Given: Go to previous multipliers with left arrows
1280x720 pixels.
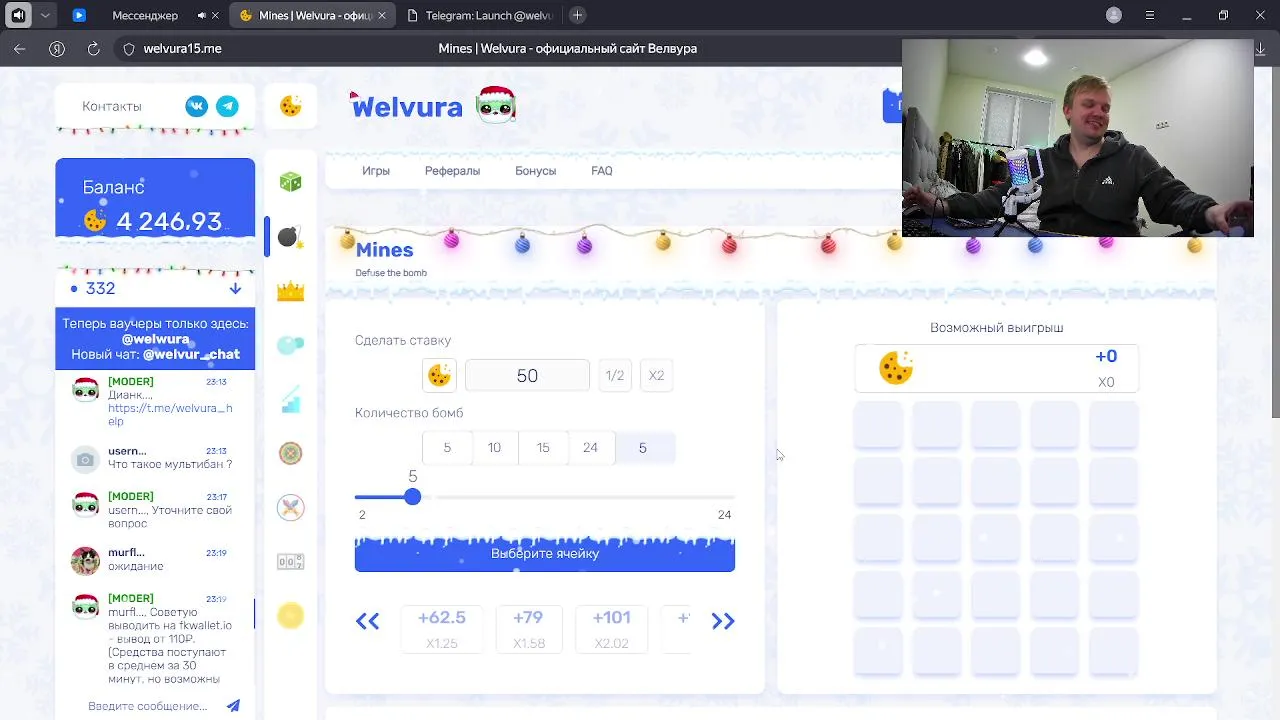Looking at the screenshot, I should pos(367,621).
